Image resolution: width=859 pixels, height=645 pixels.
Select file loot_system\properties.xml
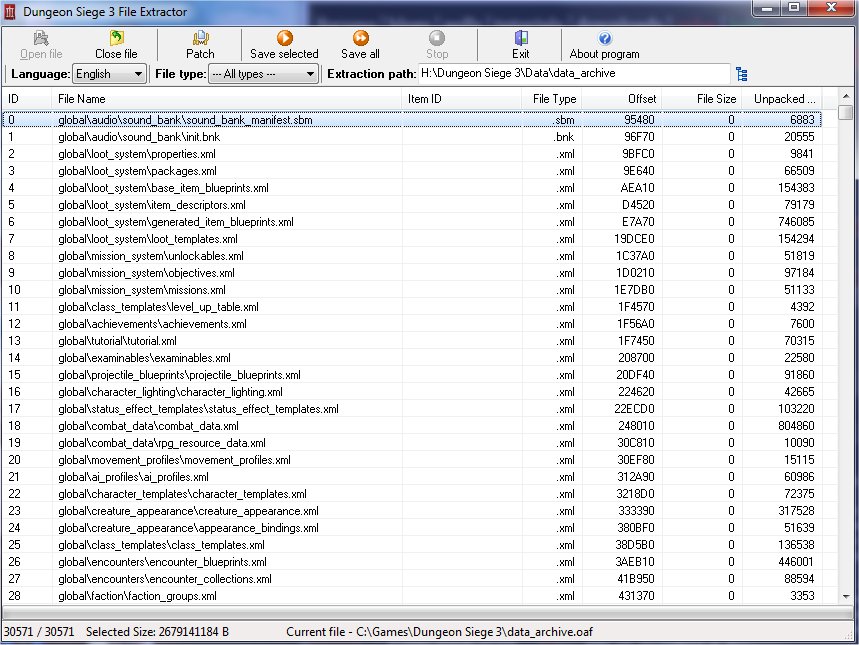412,154
